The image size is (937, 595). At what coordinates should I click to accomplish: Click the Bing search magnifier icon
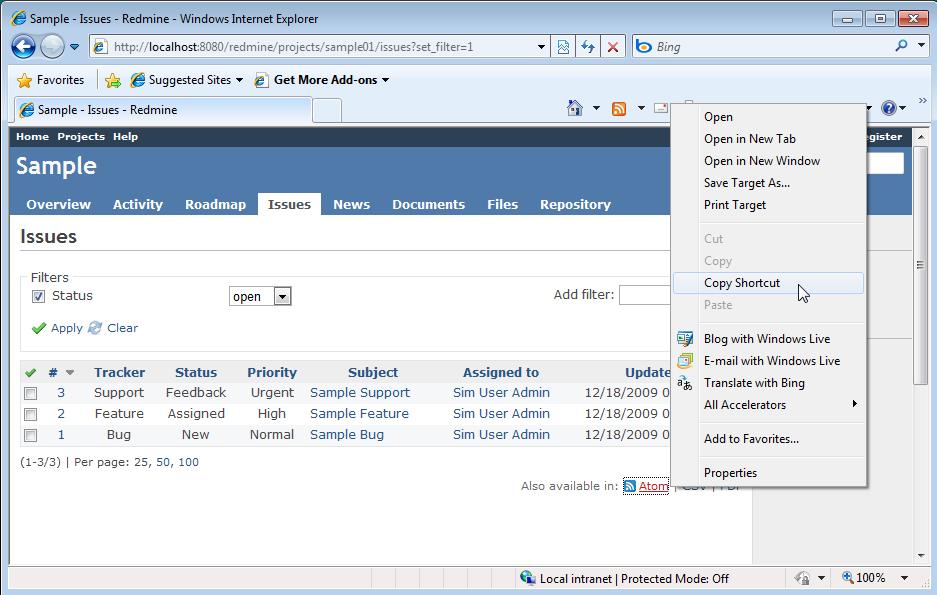click(901, 46)
